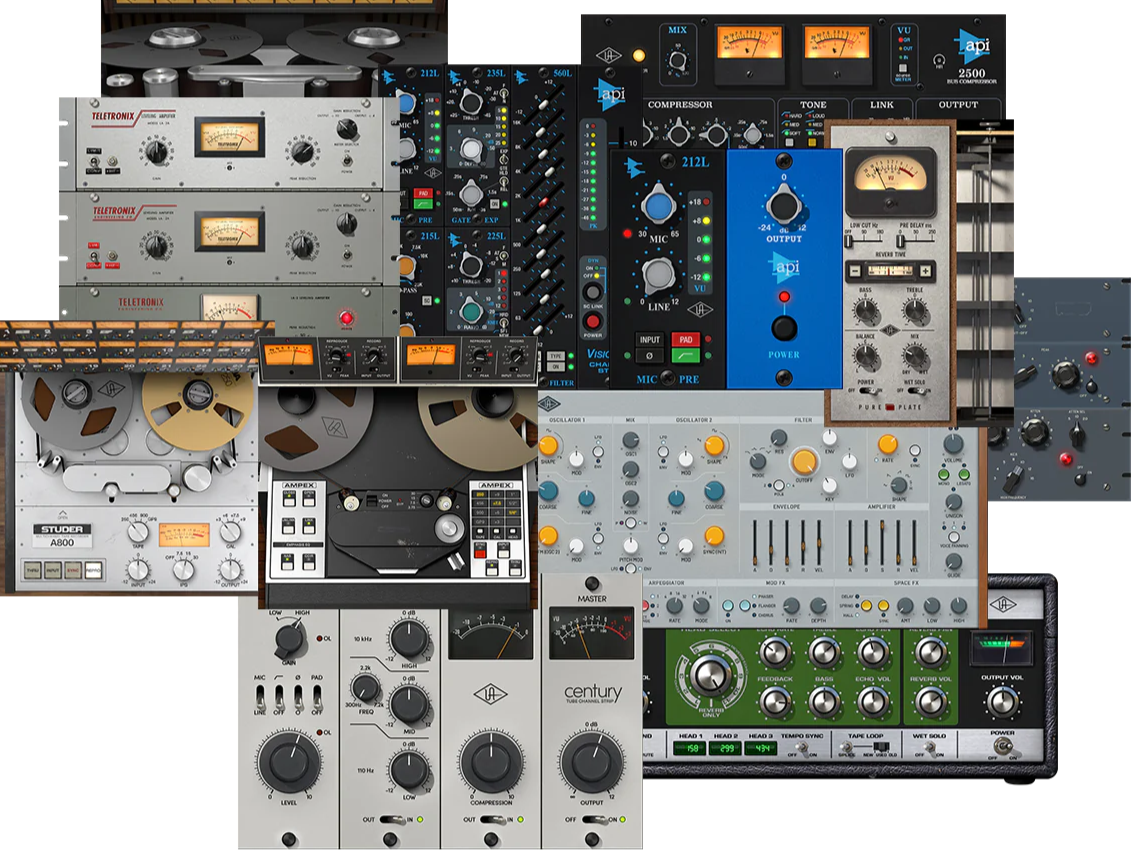Click the century logo text on channel strip
Viewport: 1131px width, 850px height.
pyautogui.click(x=592, y=691)
